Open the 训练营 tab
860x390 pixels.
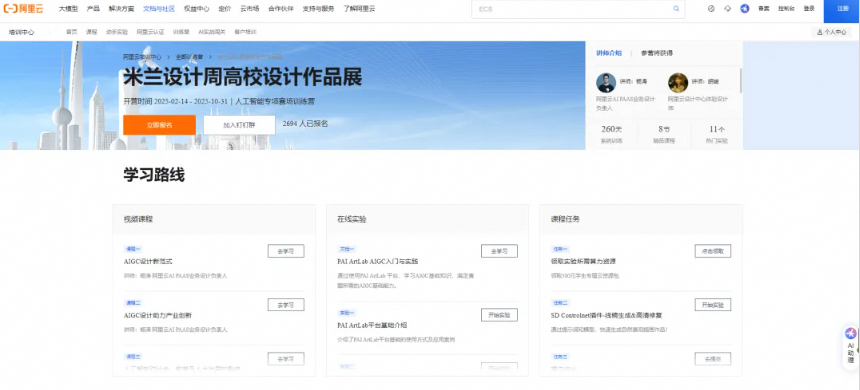point(181,32)
